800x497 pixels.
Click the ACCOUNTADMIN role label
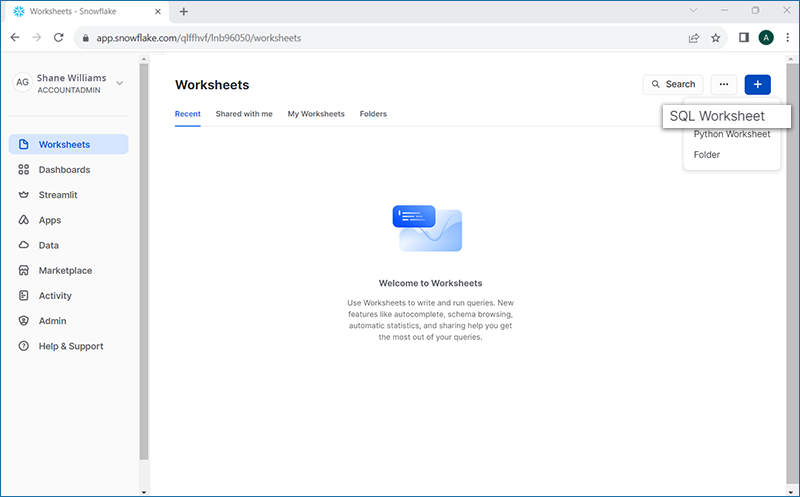[69, 90]
